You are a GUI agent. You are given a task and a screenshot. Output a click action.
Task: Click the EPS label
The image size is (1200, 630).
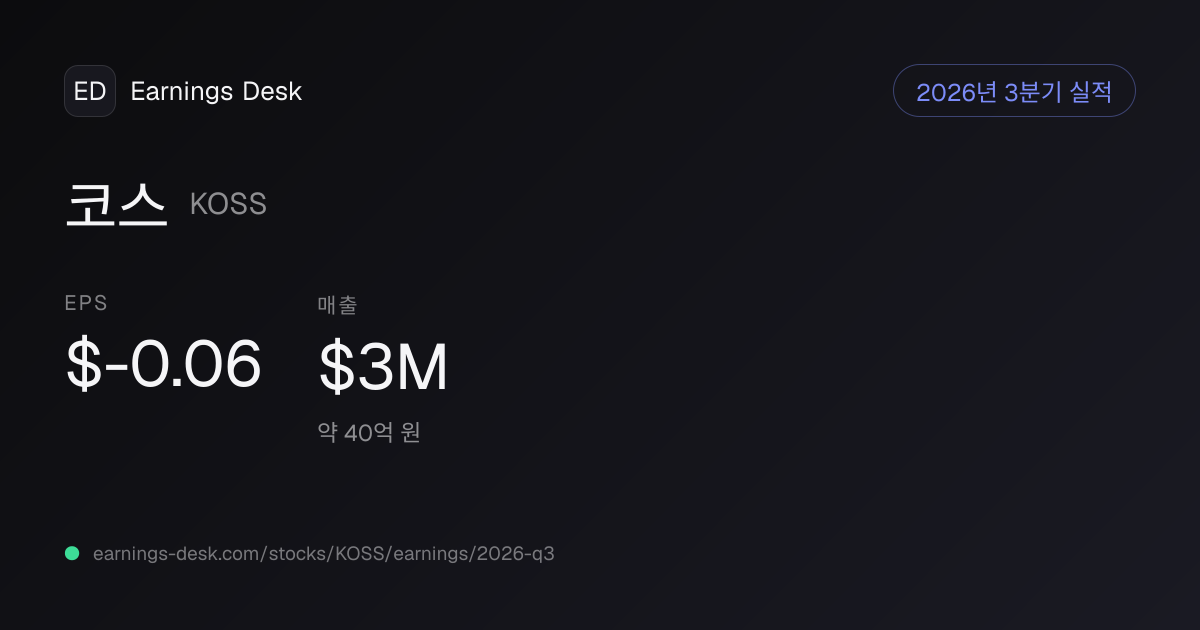click(x=86, y=303)
